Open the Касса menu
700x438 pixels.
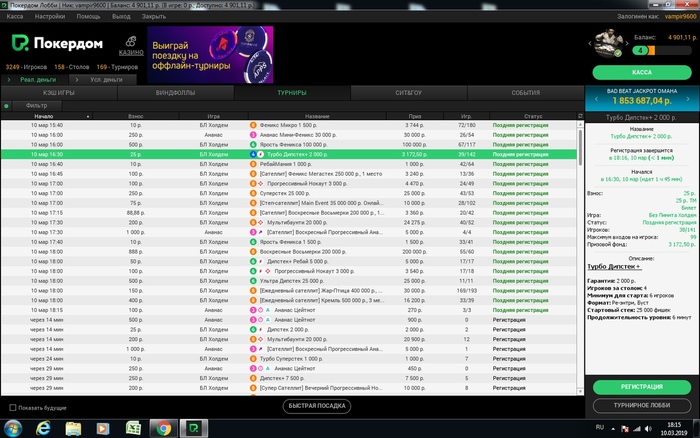pyautogui.click(x=15, y=16)
